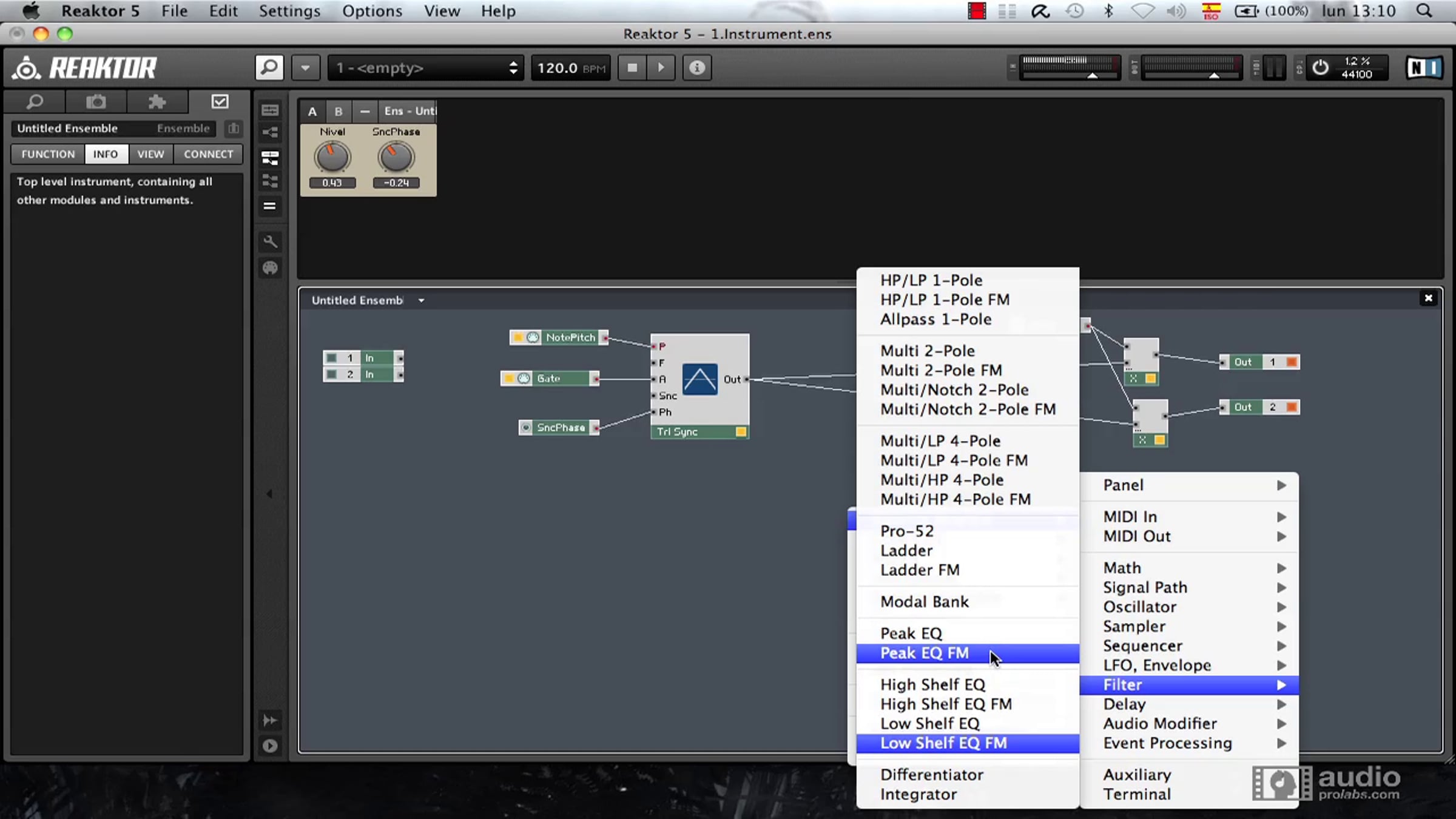Open the Settings menu in menu bar
1456x819 pixels.
tap(289, 11)
